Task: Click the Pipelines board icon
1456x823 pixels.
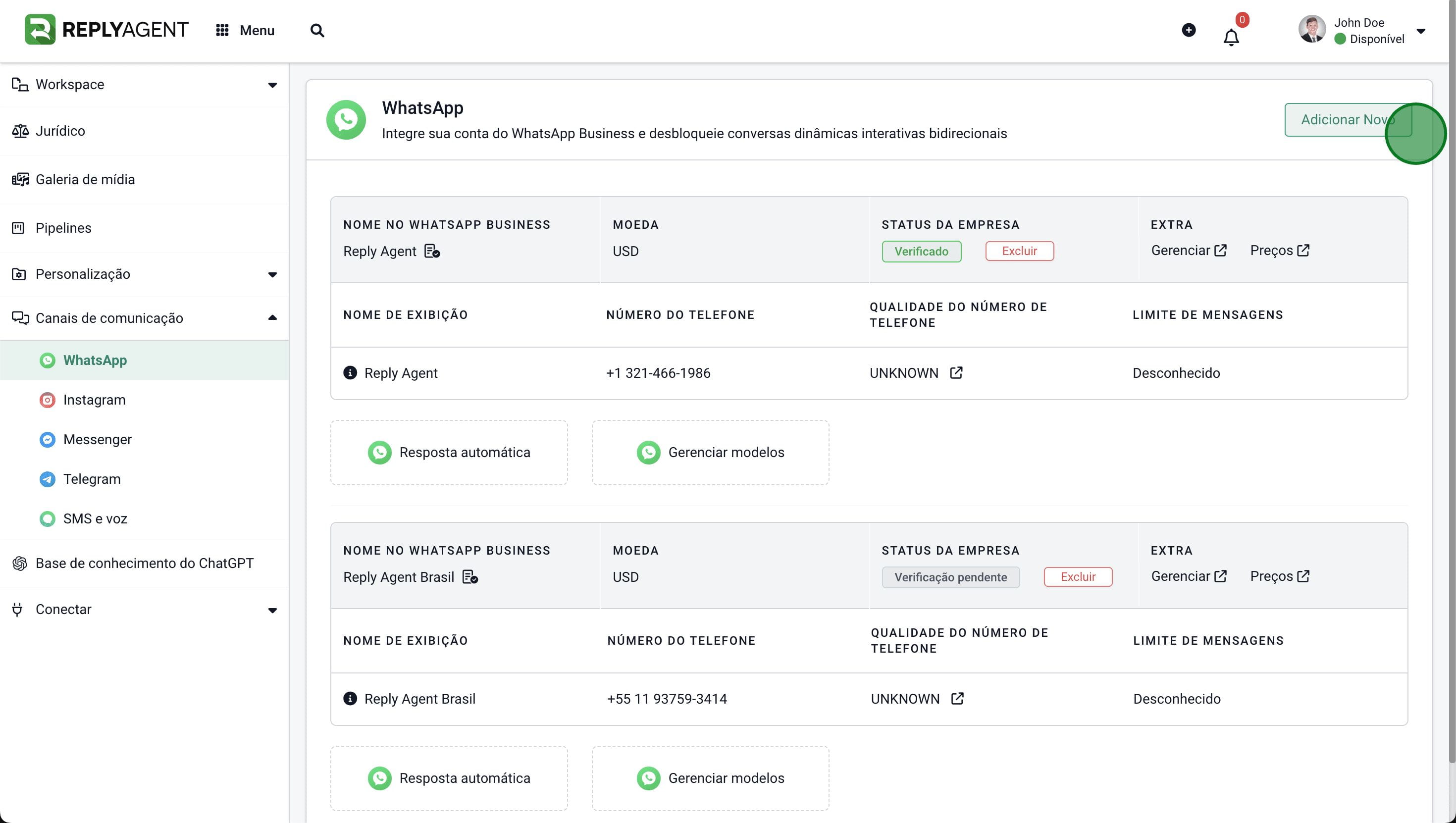Action: (19, 228)
